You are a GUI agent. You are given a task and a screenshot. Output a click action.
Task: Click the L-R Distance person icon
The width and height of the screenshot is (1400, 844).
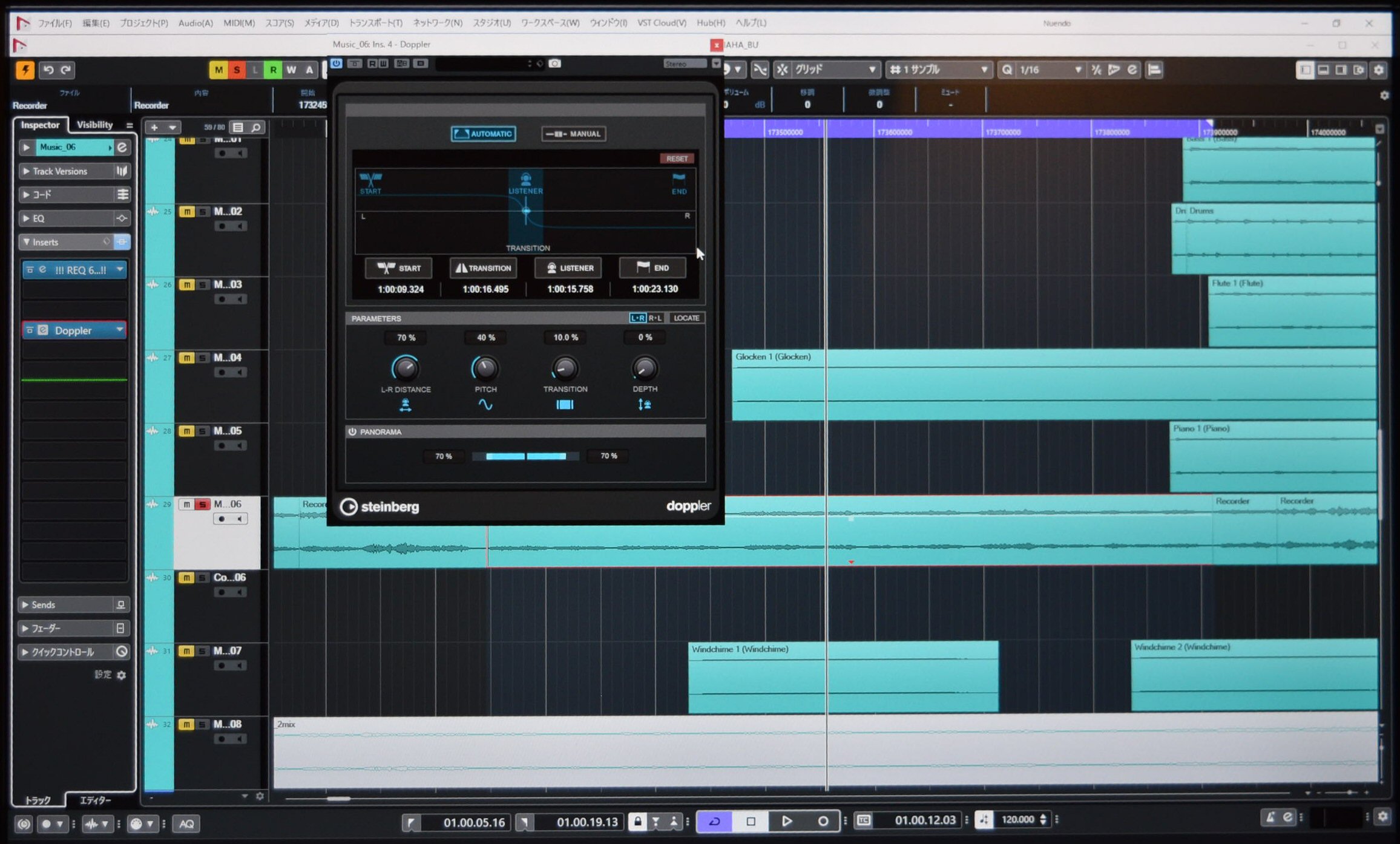click(406, 405)
